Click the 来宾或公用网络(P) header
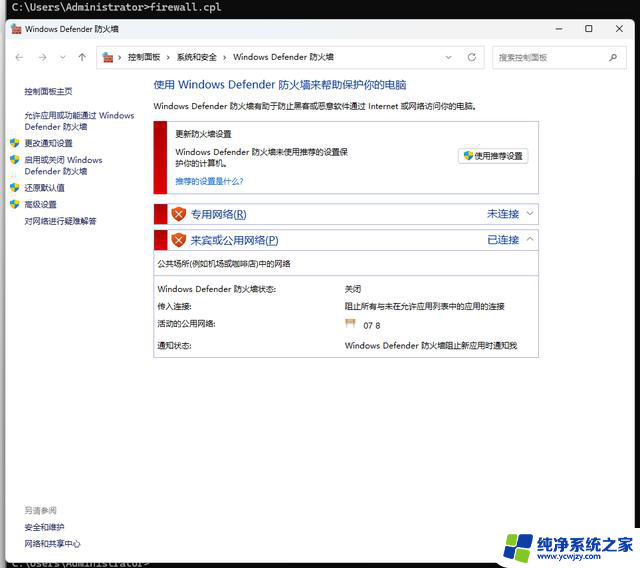The image size is (640, 568). pos(234,240)
